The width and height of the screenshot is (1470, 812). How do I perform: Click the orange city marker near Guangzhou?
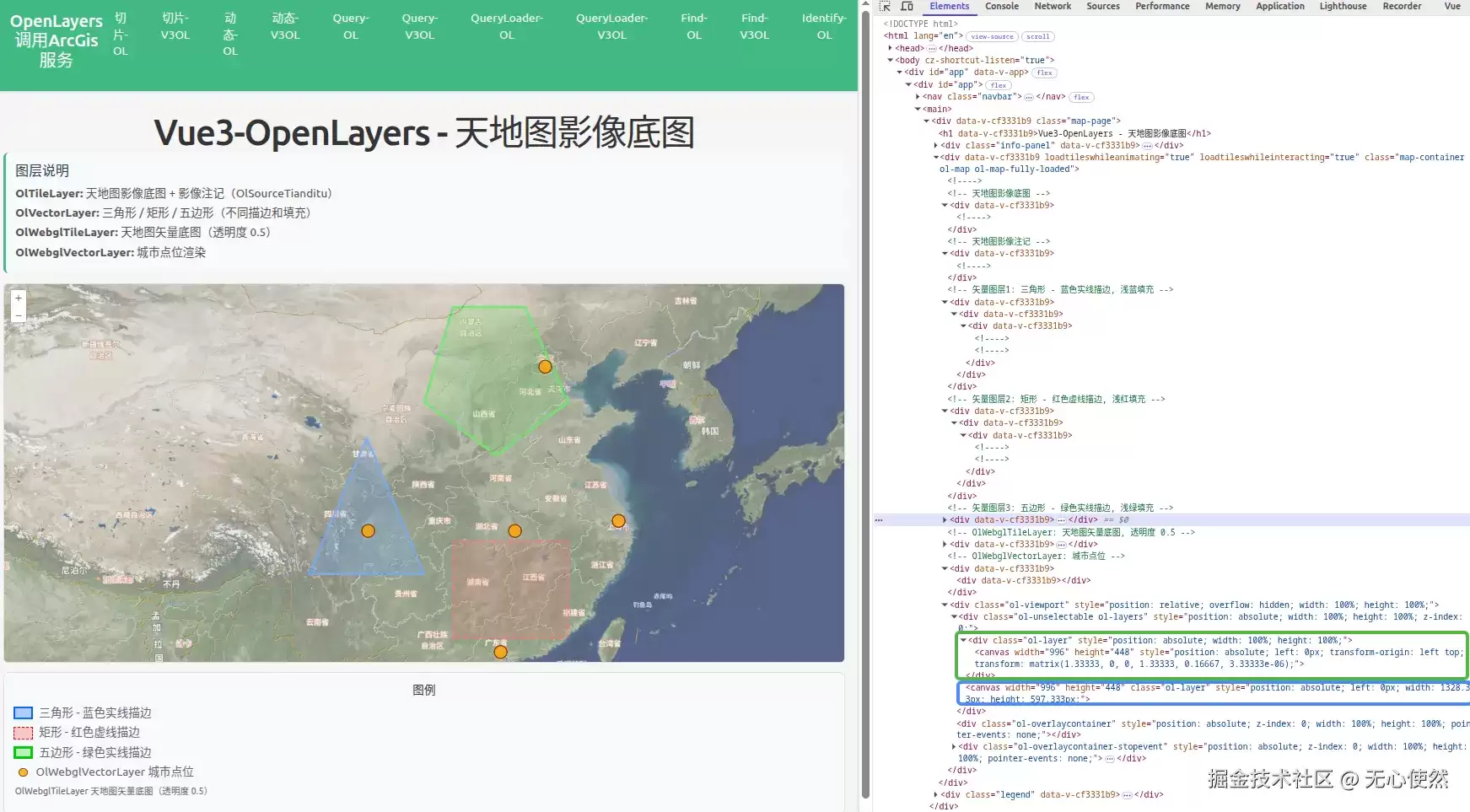pos(500,652)
